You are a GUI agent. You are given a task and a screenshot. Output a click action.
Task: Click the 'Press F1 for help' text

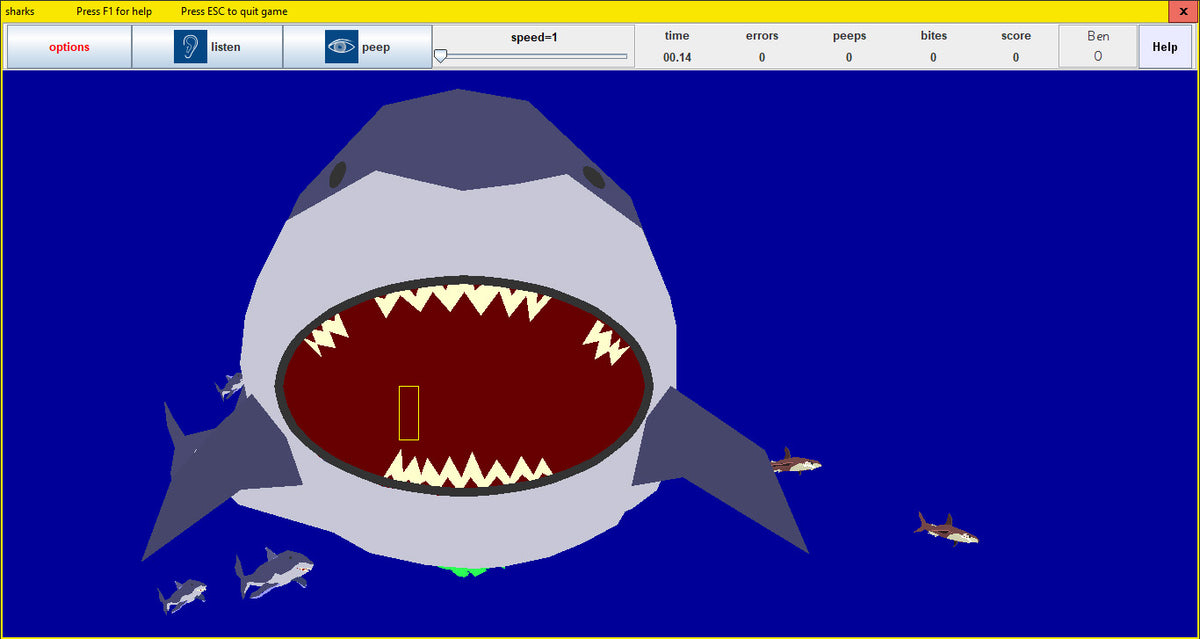(x=114, y=12)
